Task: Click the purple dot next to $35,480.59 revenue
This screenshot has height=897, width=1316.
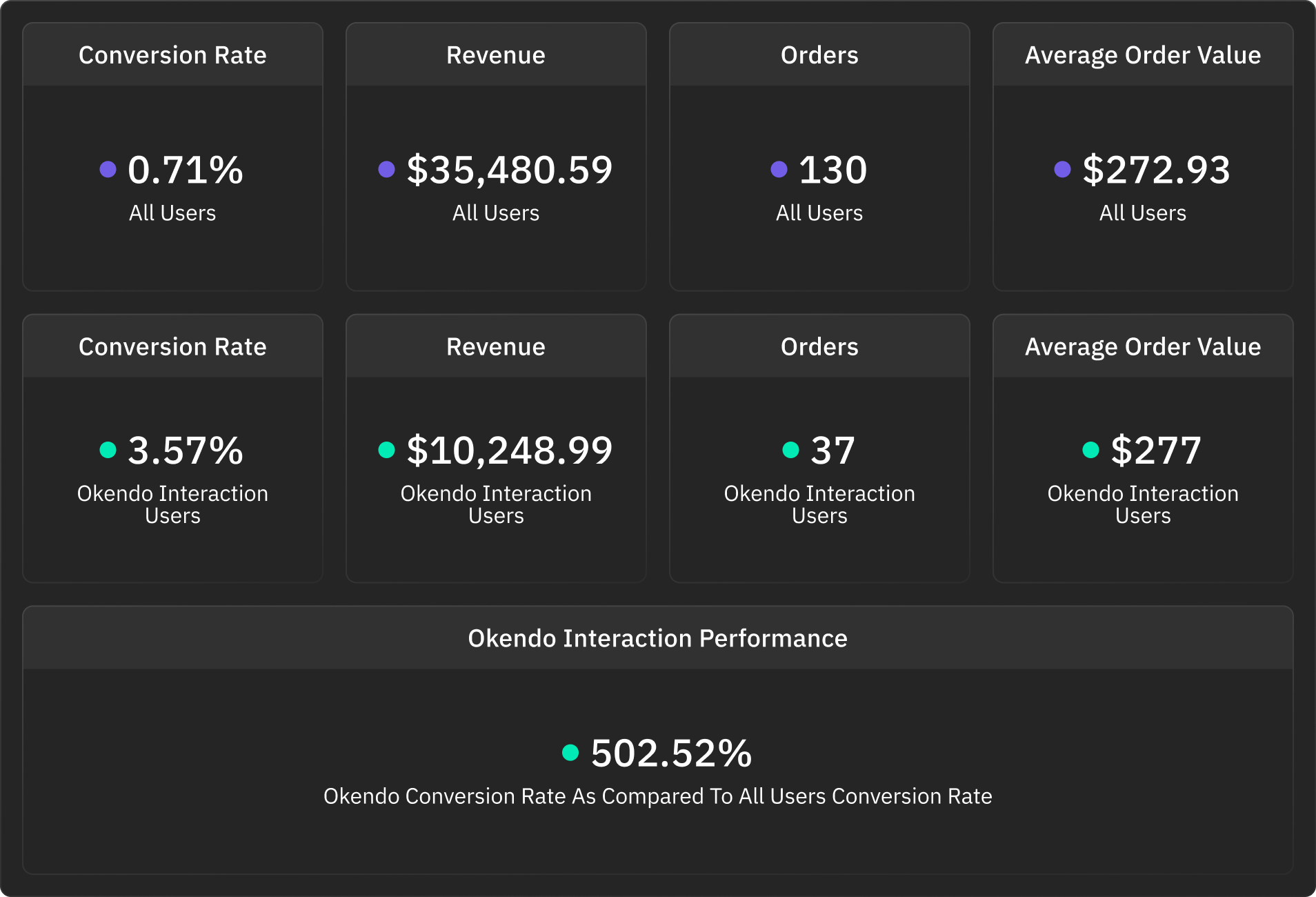Action: (386, 169)
